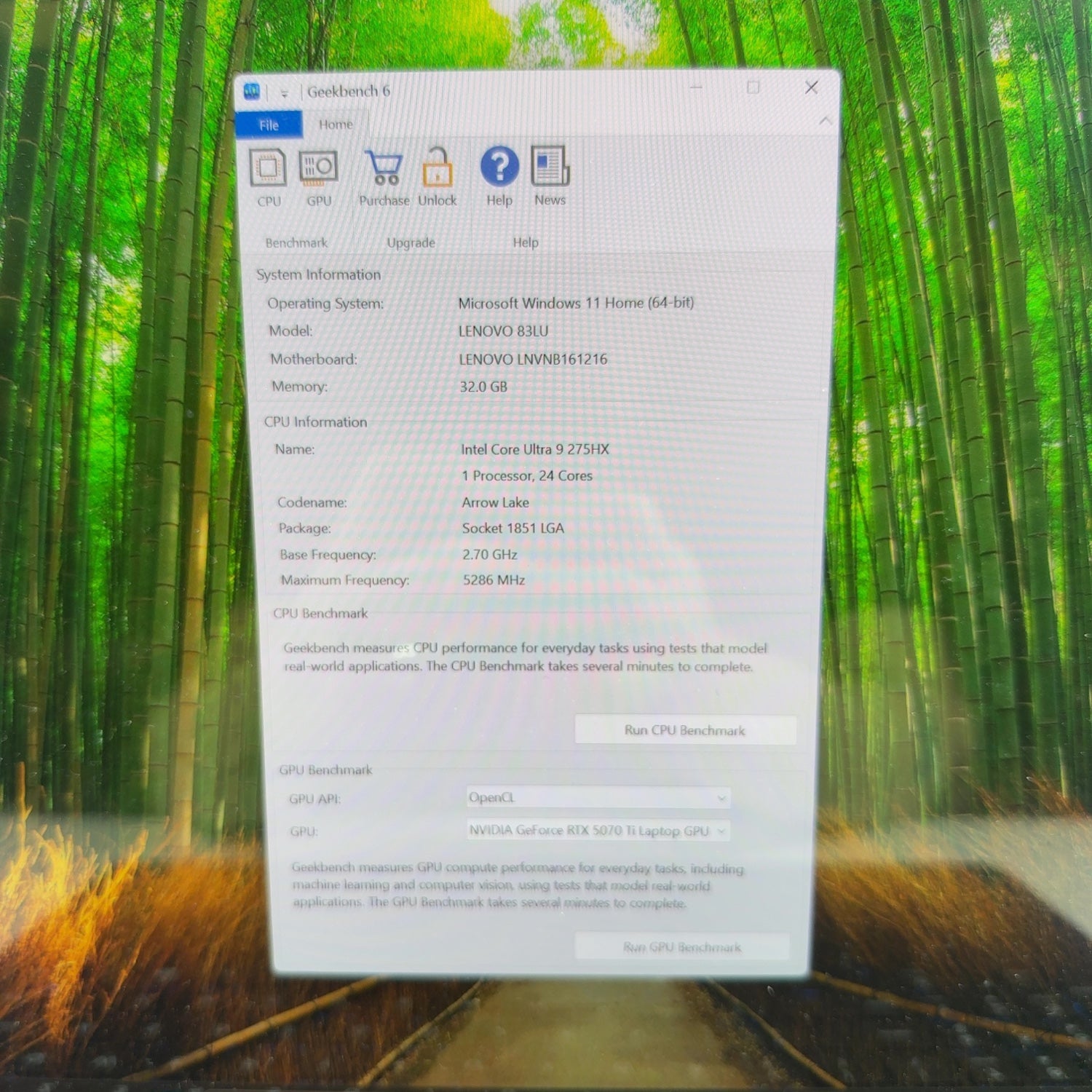Screen dimensions: 1092x1092
Task: Minimize the Geekbench 6 window
Action: point(696,87)
